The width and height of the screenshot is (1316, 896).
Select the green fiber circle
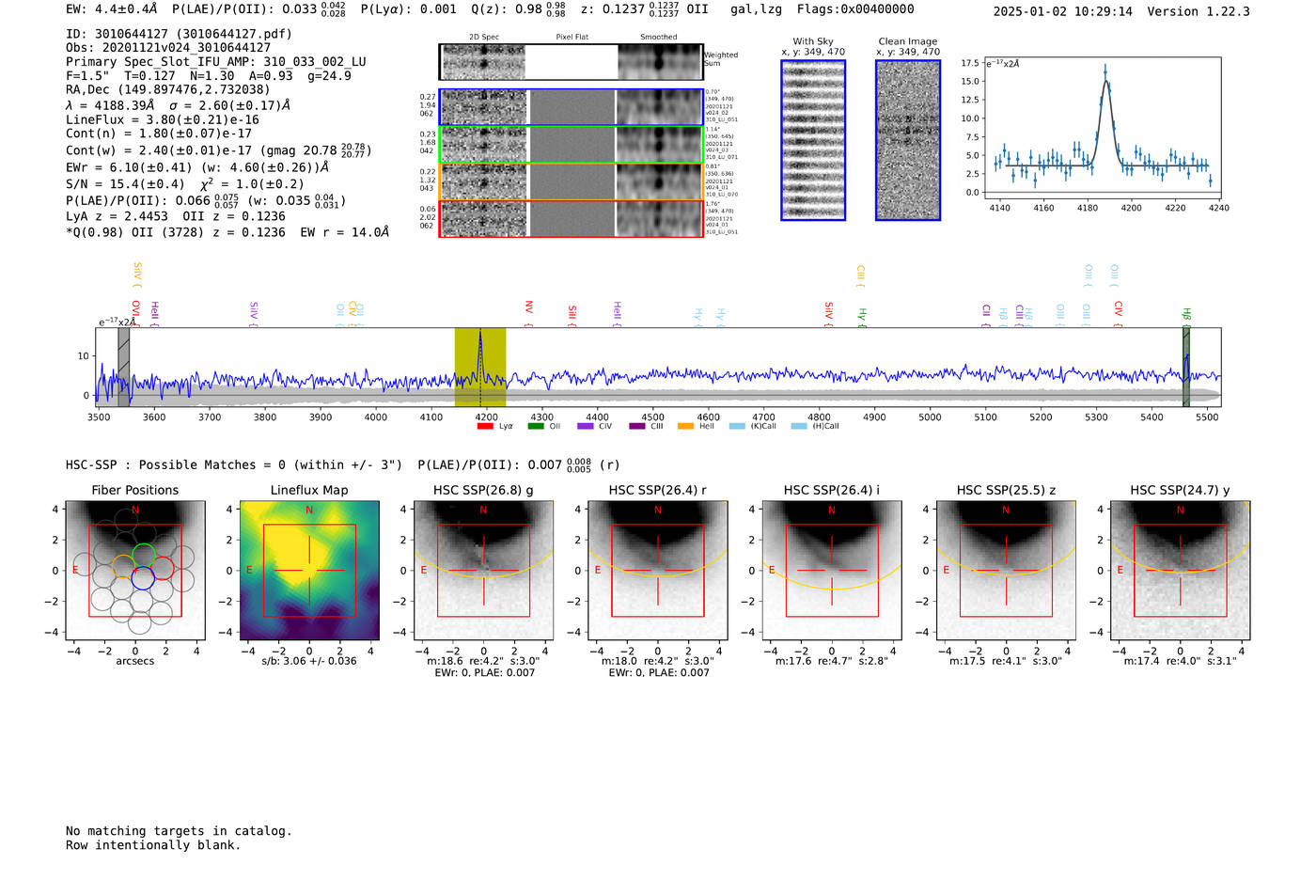143,554
